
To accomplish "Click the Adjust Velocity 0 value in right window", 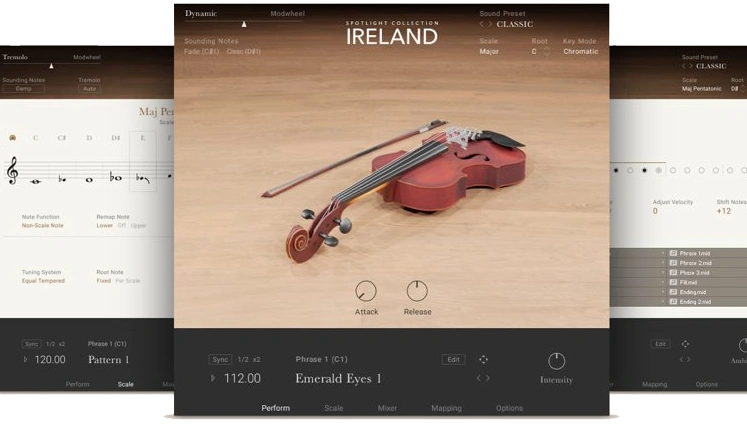I will tap(655, 211).
